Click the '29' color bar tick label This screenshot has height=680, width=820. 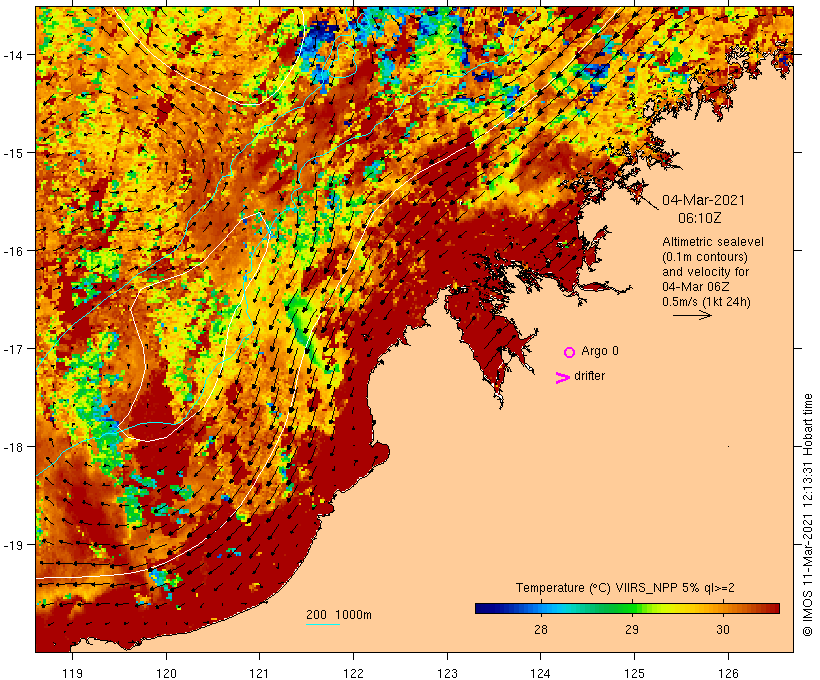tap(632, 629)
